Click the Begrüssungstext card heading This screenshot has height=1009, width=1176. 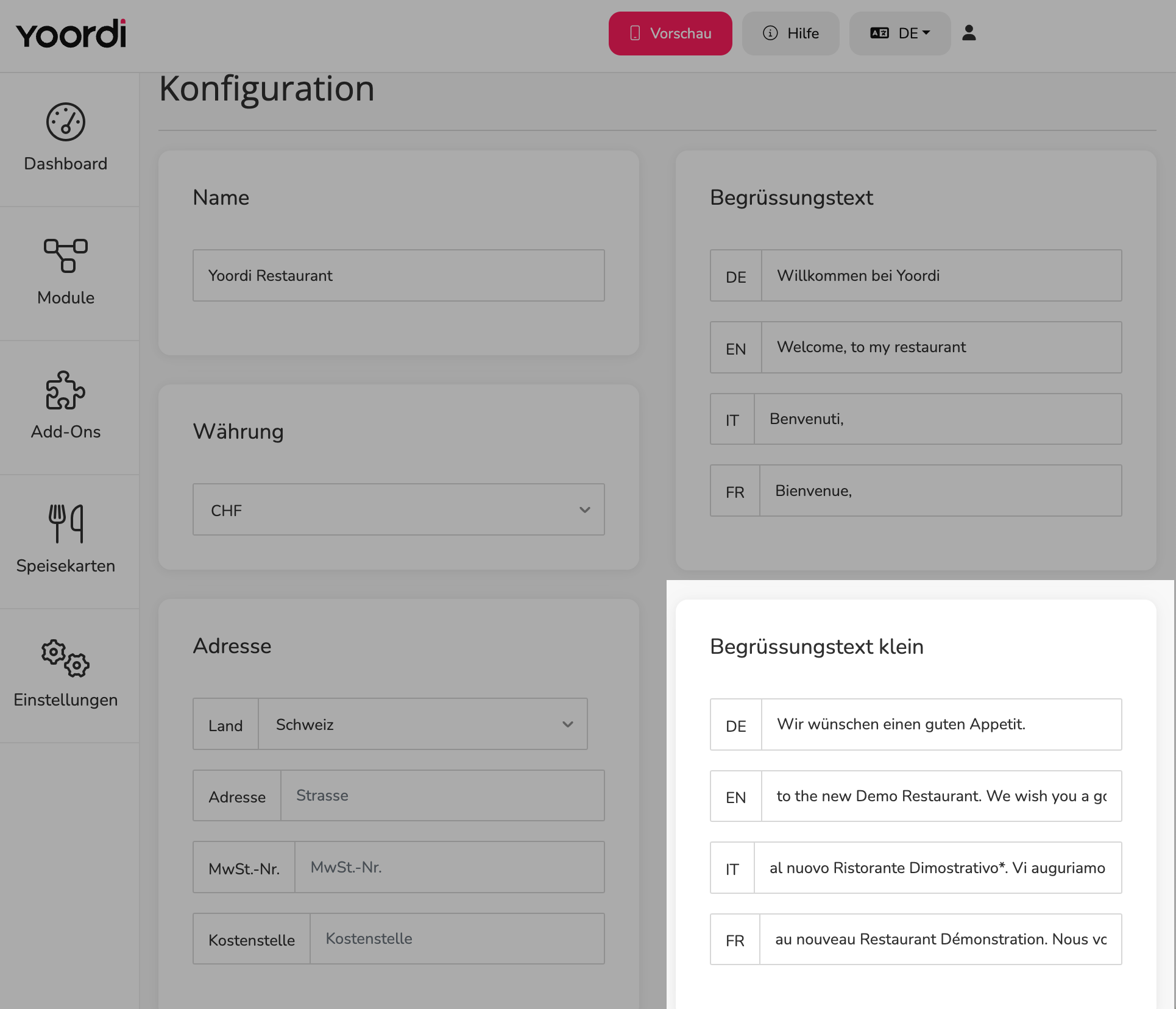[x=792, y=198]
